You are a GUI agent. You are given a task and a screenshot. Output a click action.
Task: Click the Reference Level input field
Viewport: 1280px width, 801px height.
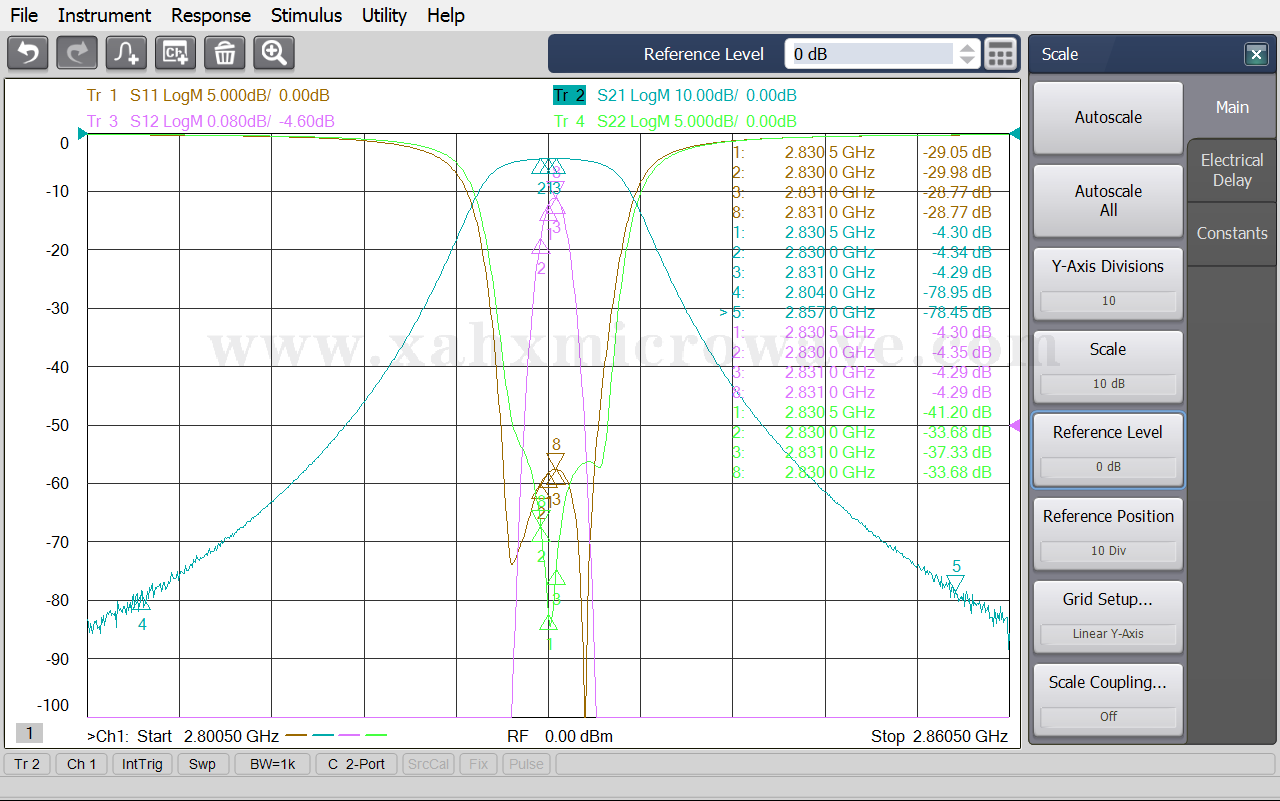click(x=870, y=54)
